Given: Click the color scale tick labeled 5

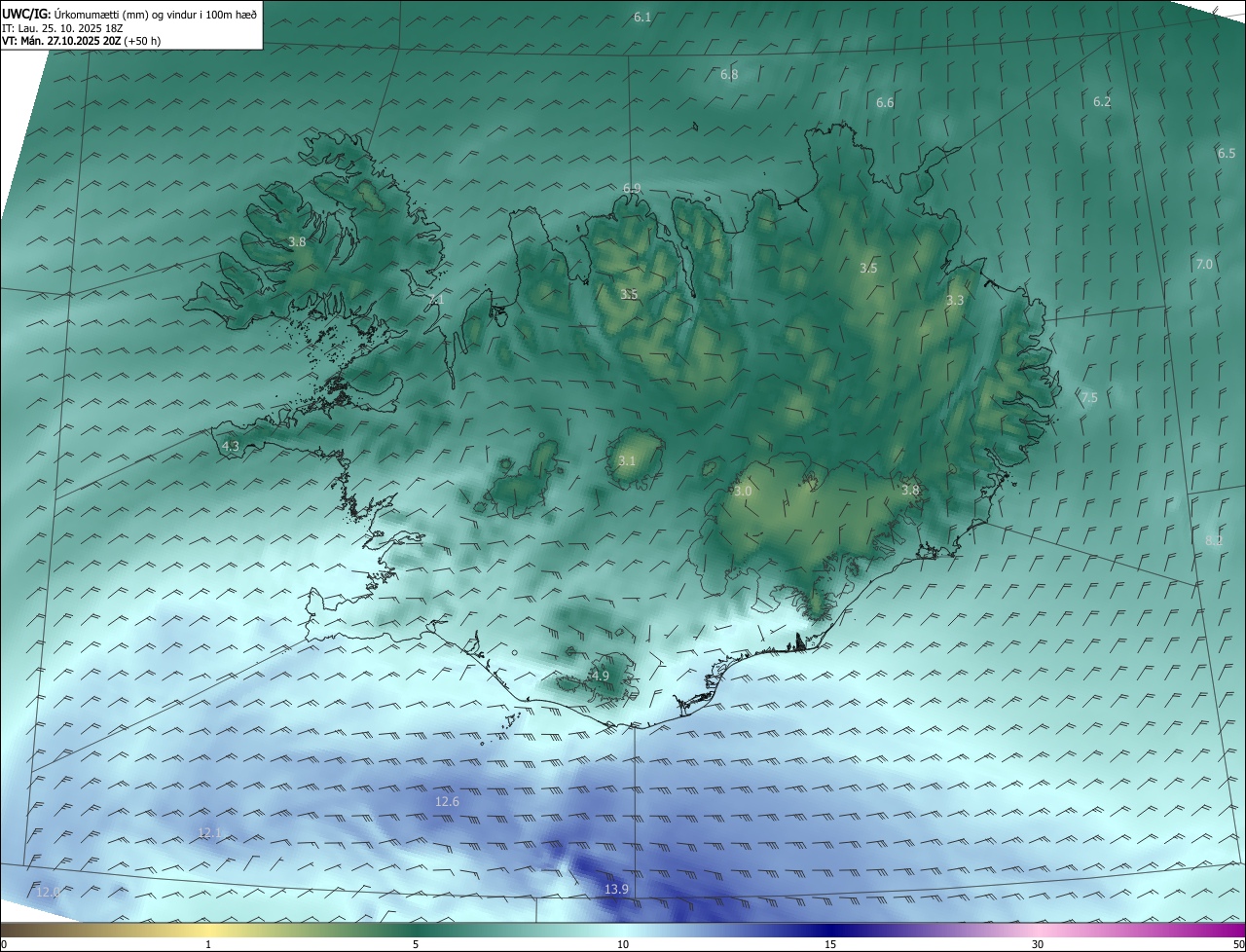Looking at the screenshot, I should pos(416,944).
